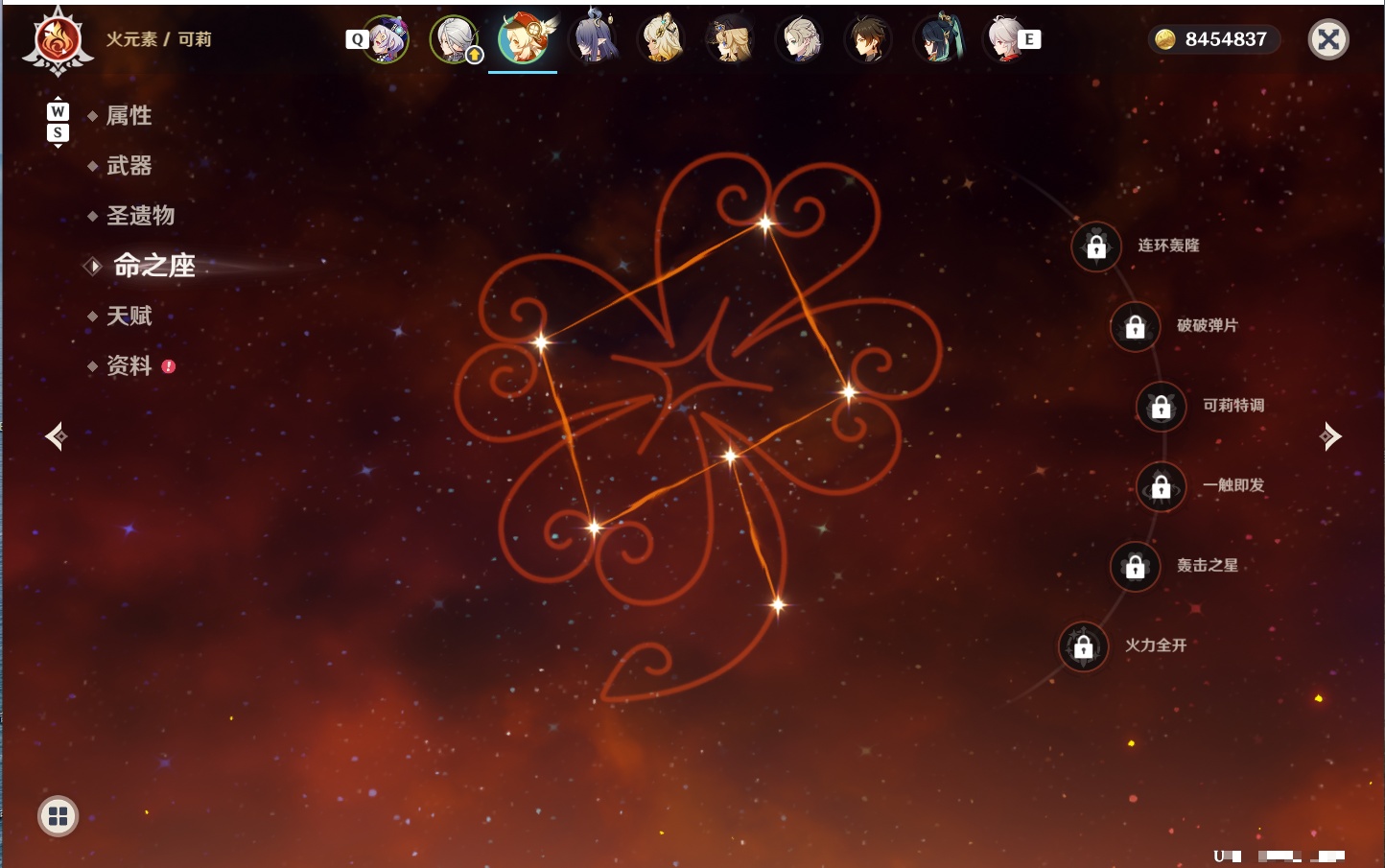This screenshot has height=868, width=1385.
Task: Click the Q previous-character key icon
Action: [x=358, y=39]
